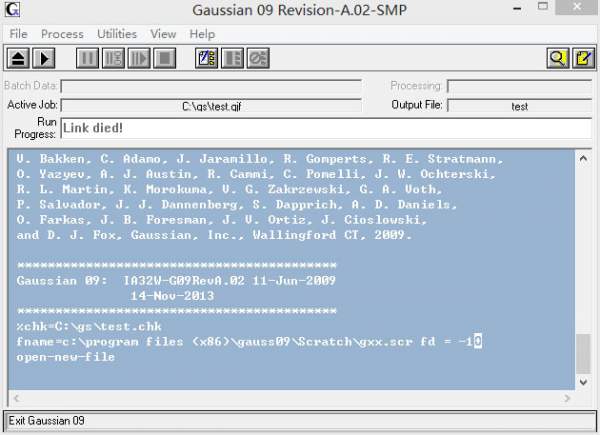Click the 'fname=c:\program files' output line
Image resolution: width=600 pixels, height=435 pixels.
point(249,341)
